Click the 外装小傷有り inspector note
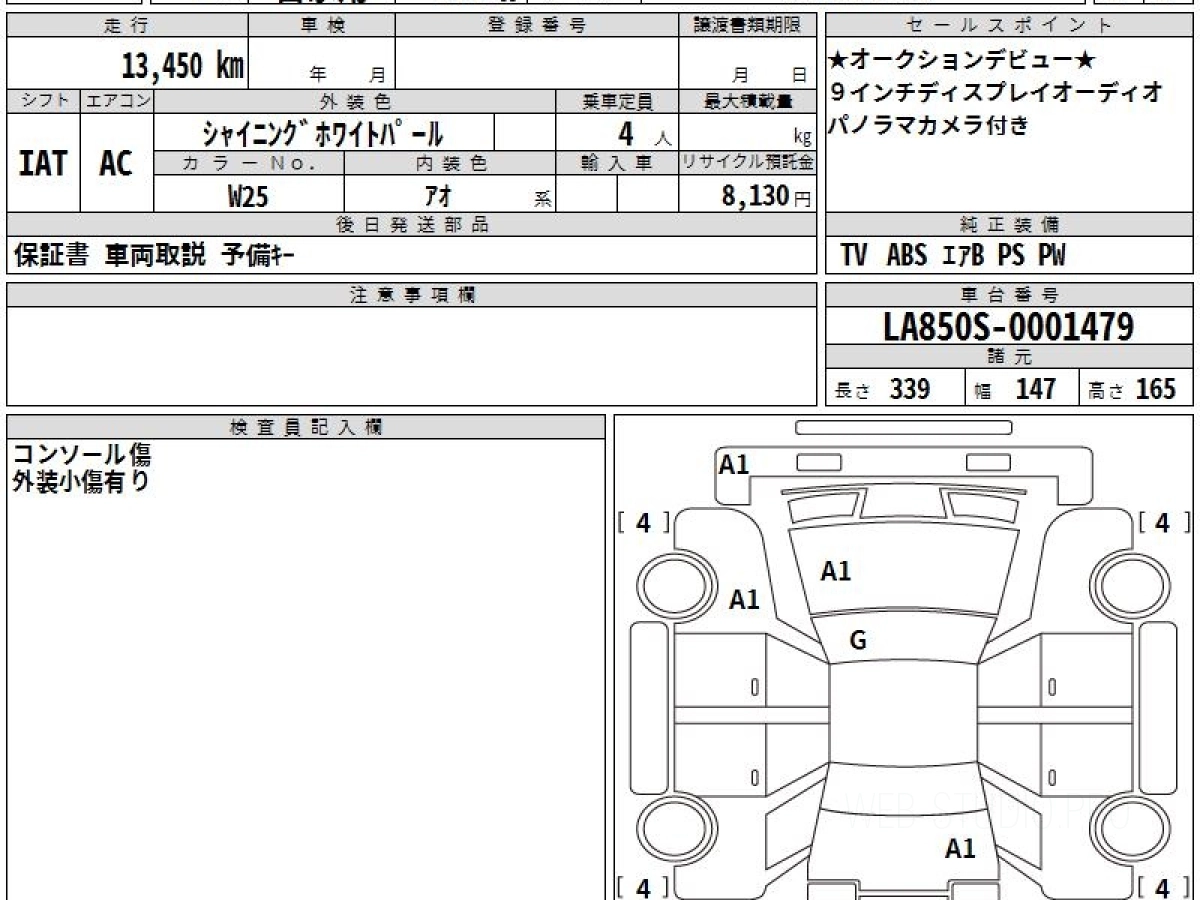This screenshot has height=900, width=1200. coord(82,482)
